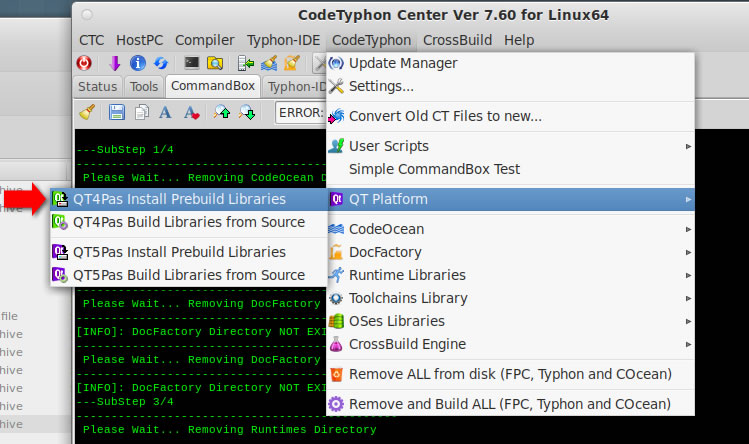Click the purple download arrow icon
Image resolution: width=749 pixels, height=444 pixels.
tap(115, 63)
